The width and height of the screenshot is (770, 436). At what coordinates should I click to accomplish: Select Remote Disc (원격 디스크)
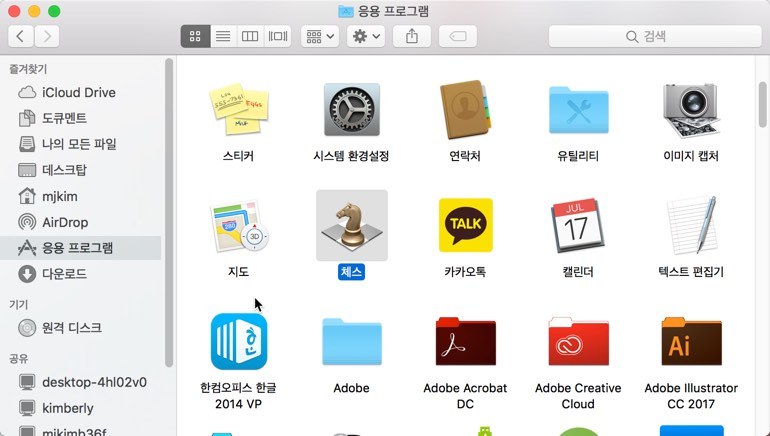(81, 327)
